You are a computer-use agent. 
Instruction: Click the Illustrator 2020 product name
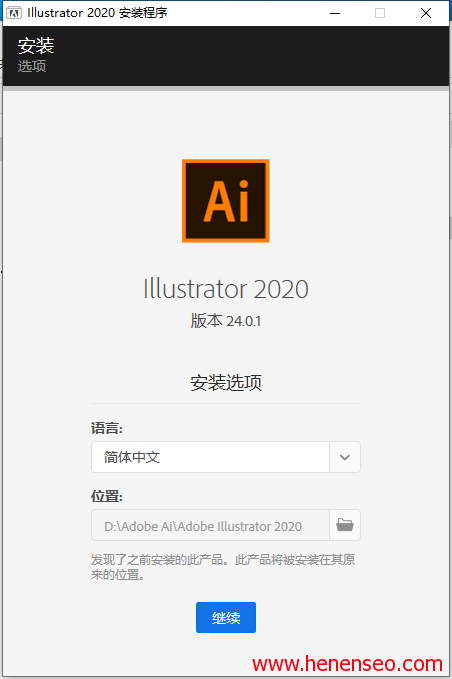pos(226,289)
